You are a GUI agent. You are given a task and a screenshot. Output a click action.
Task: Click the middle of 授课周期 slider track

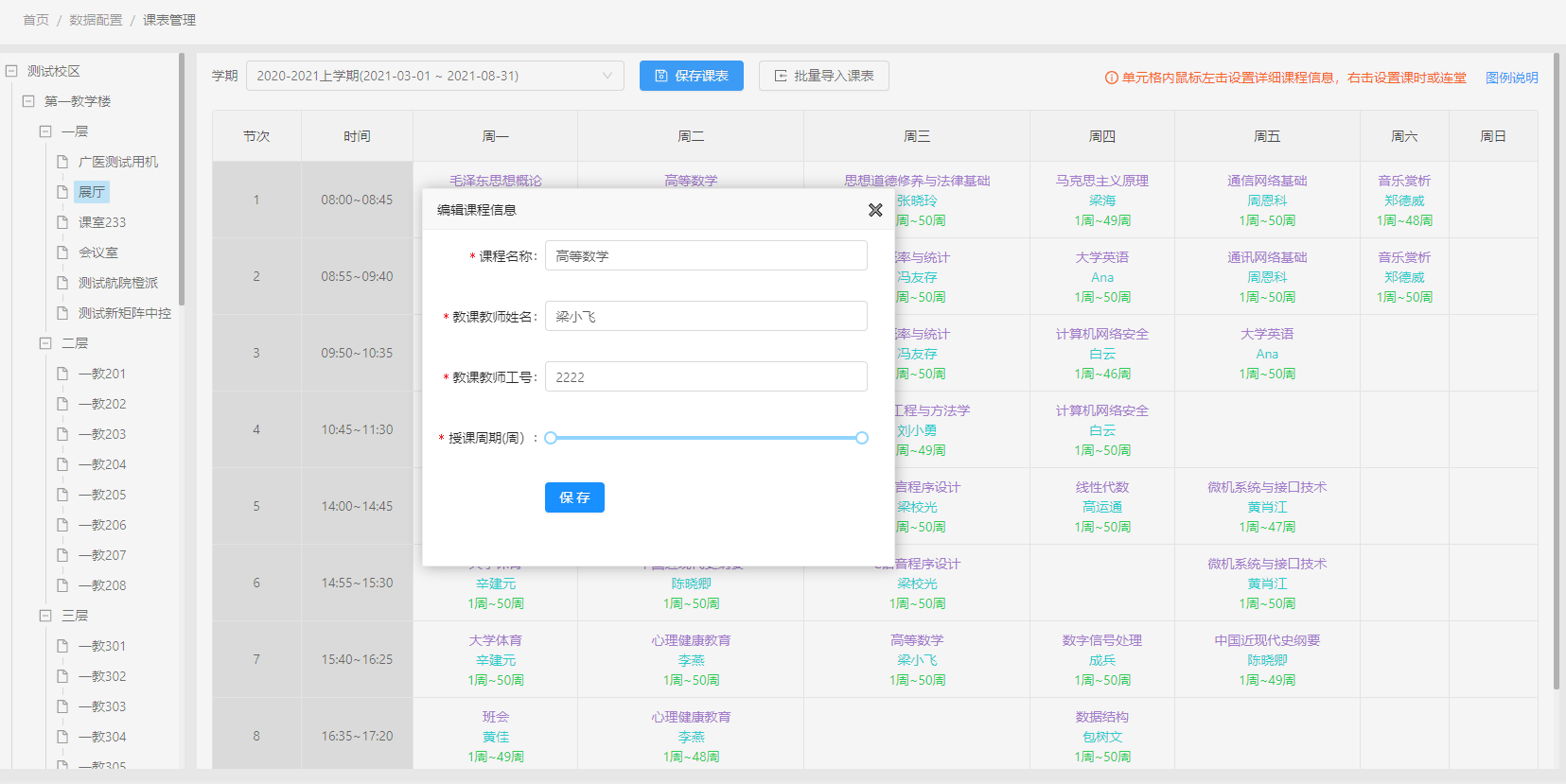(706, 438)
